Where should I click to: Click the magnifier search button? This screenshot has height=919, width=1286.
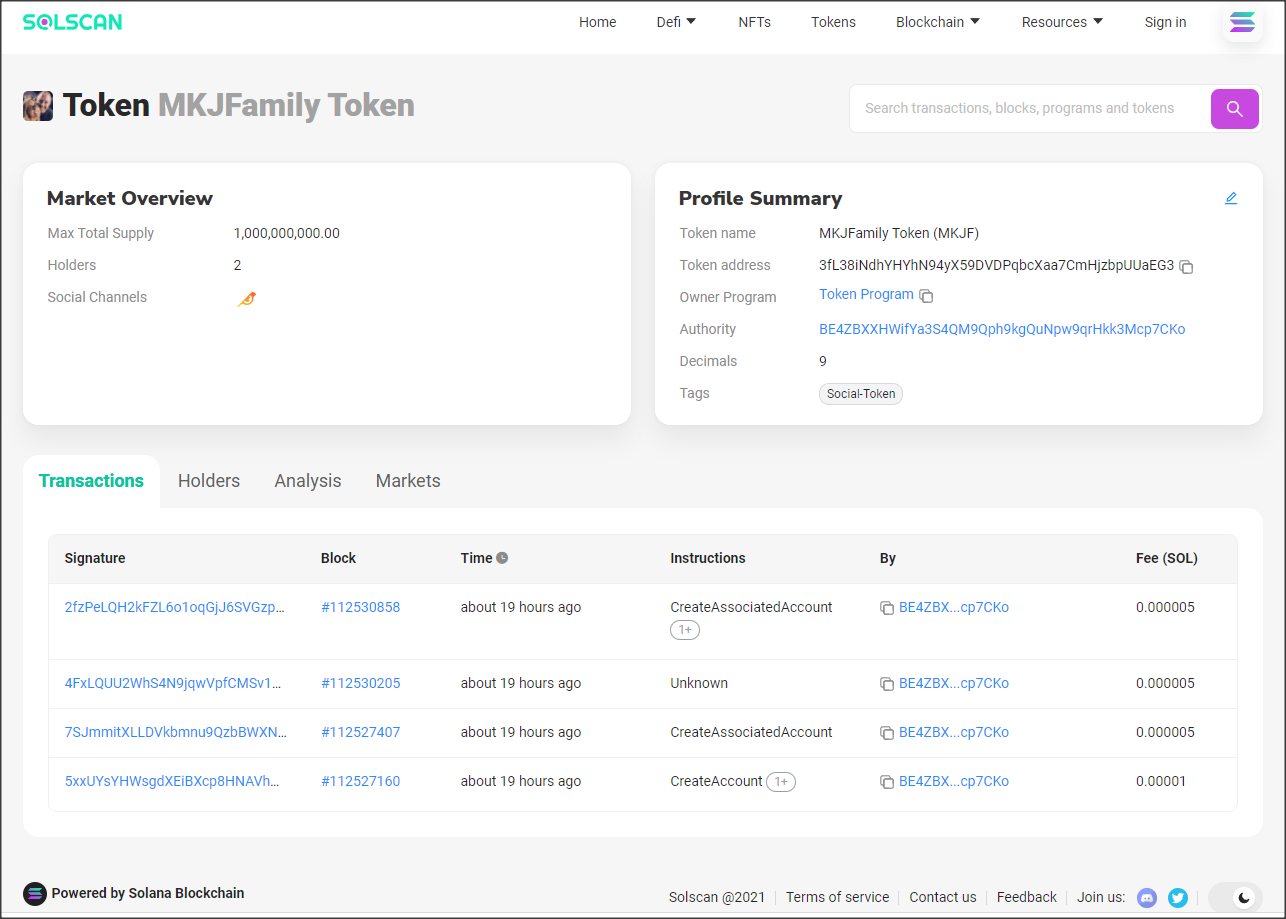[1234, 108]
